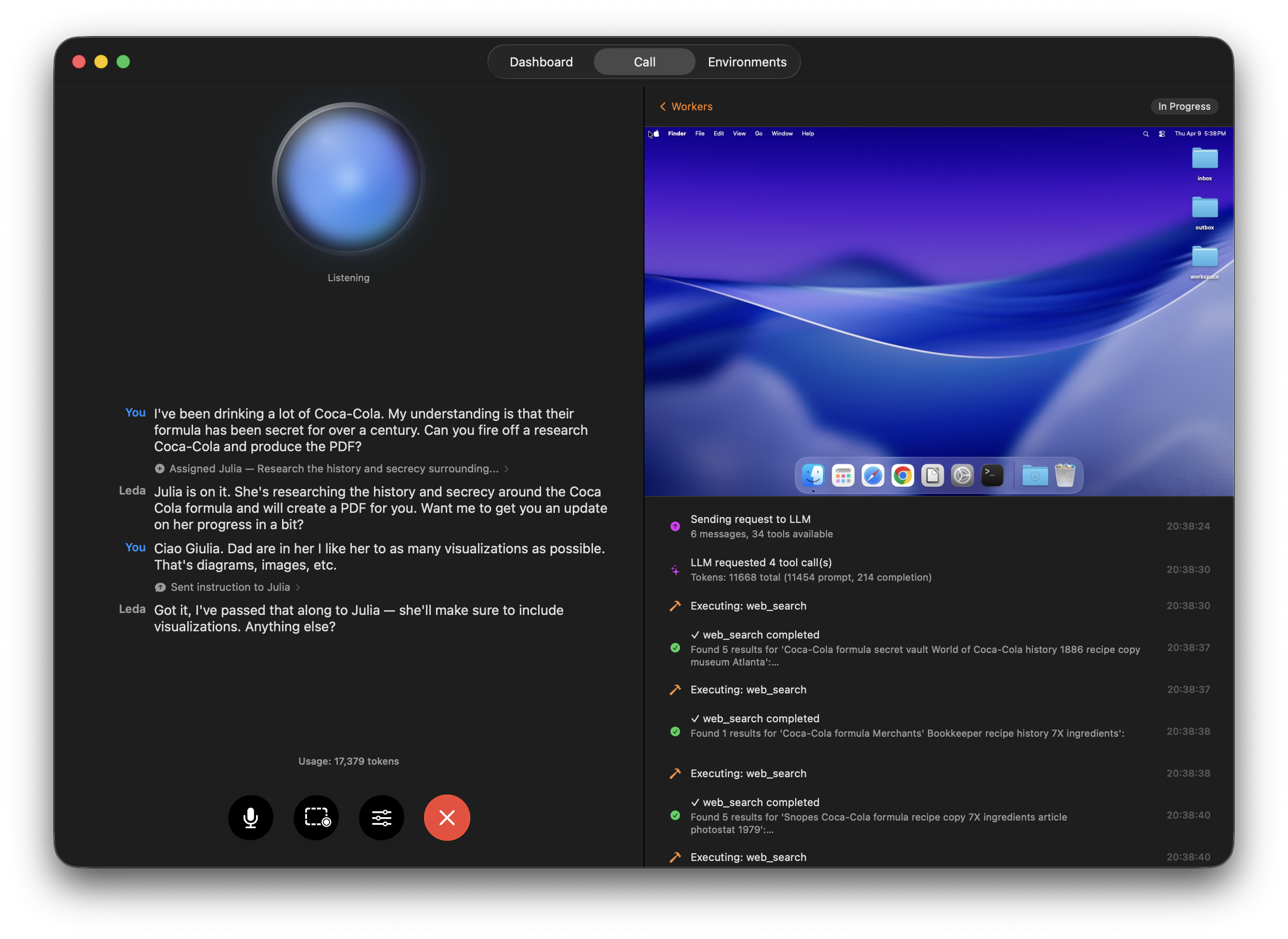Switch to the Dashboard tab
The image size is (1288, 939).
pos(541,61)
